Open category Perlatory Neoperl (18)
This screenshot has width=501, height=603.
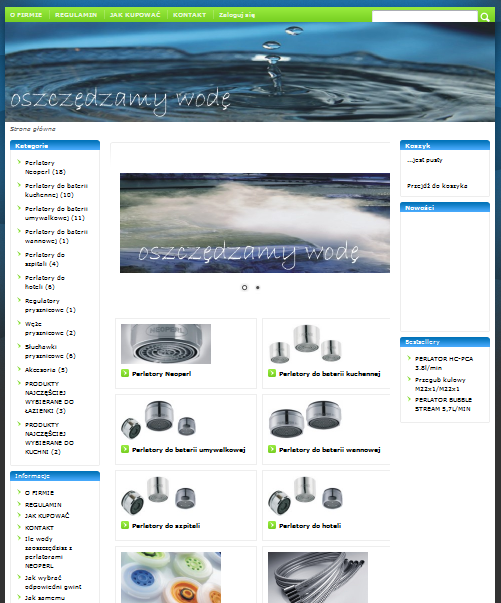pyautogui.click(x=45, y=167)
